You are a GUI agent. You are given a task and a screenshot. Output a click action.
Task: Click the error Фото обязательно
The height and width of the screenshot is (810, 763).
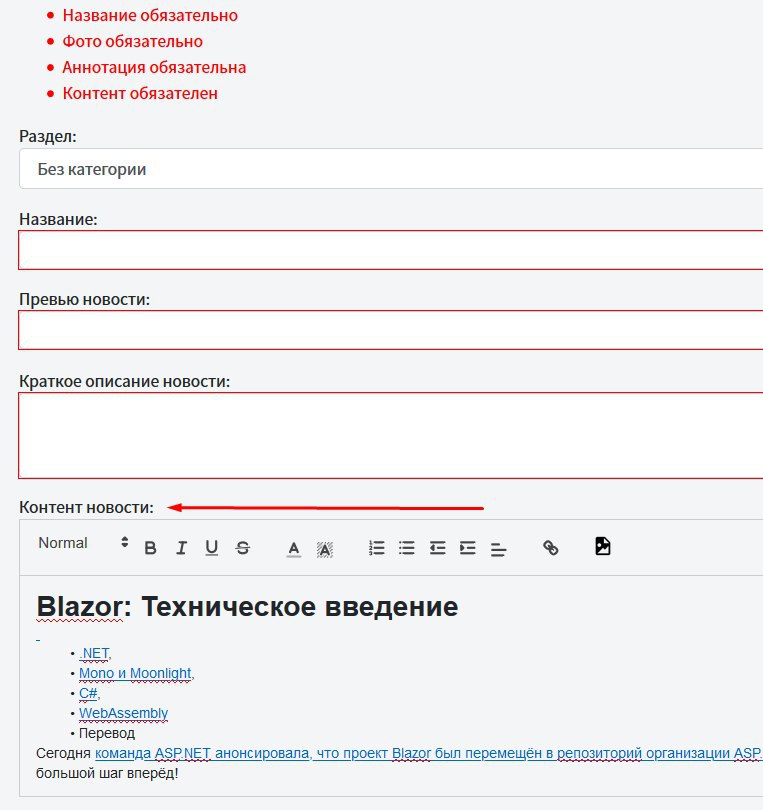tap(133, 41)
